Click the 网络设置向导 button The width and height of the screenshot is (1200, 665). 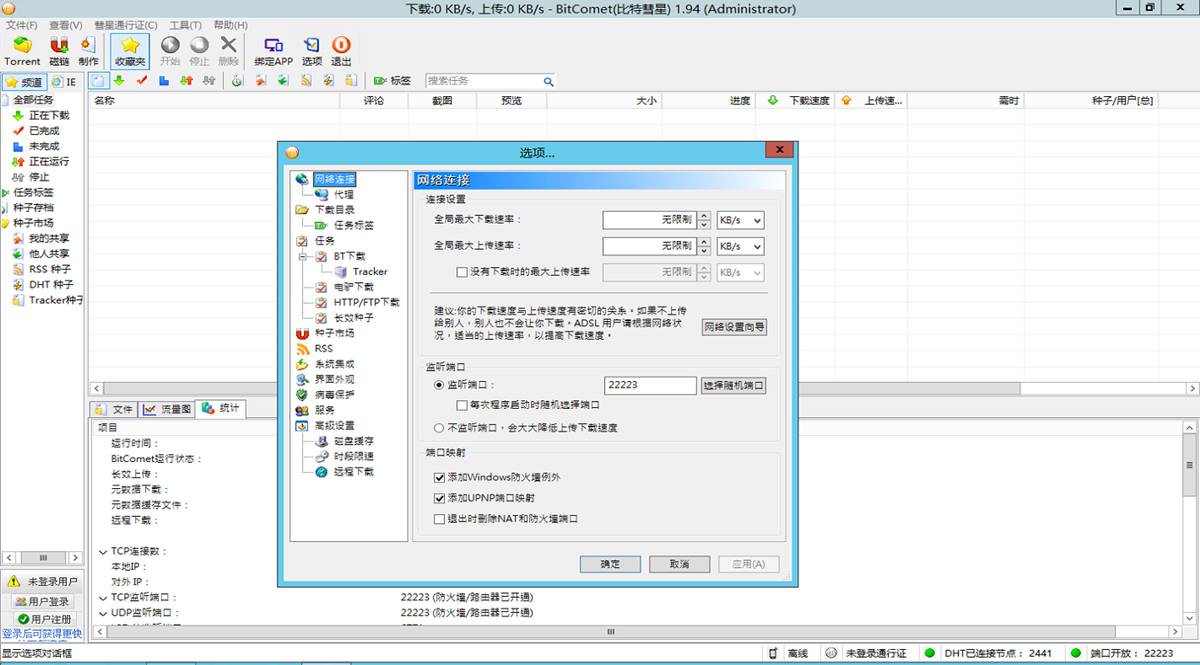(735, 328)
